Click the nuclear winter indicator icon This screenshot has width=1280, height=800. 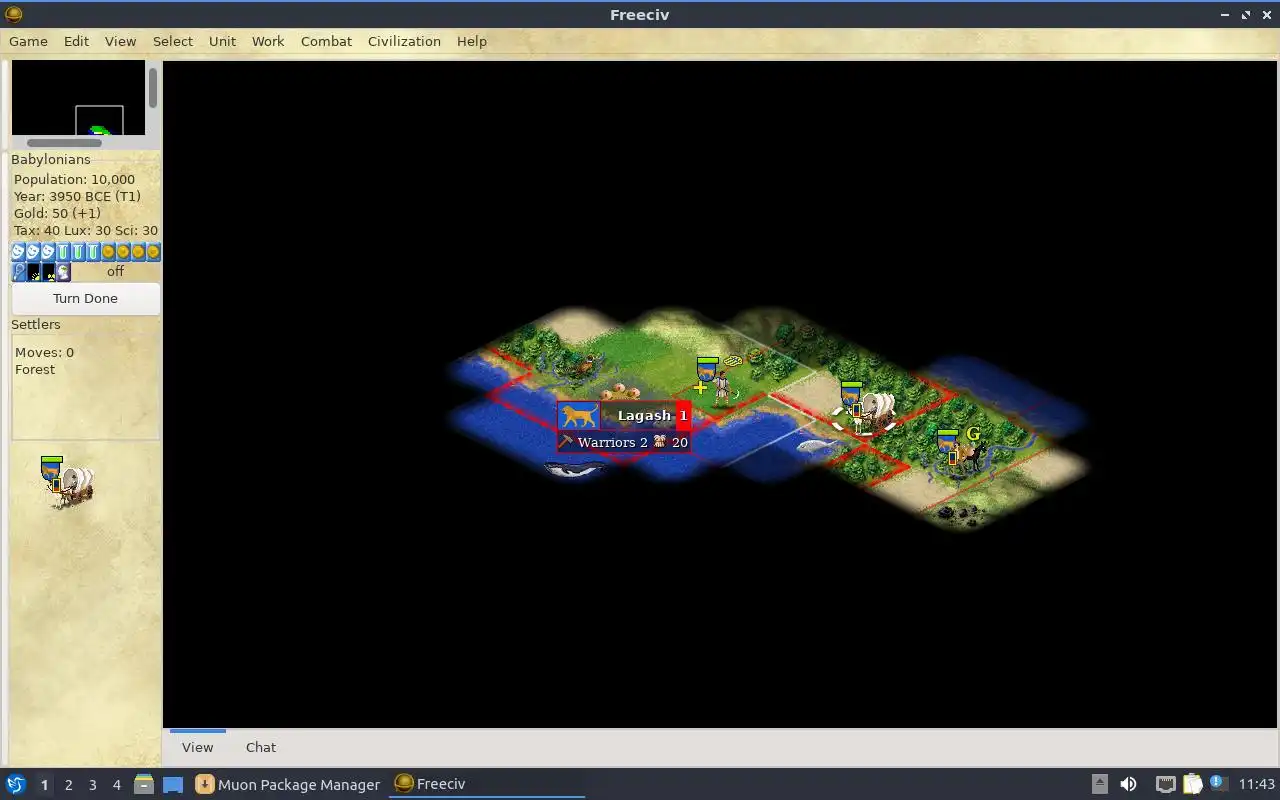[49, 271]
